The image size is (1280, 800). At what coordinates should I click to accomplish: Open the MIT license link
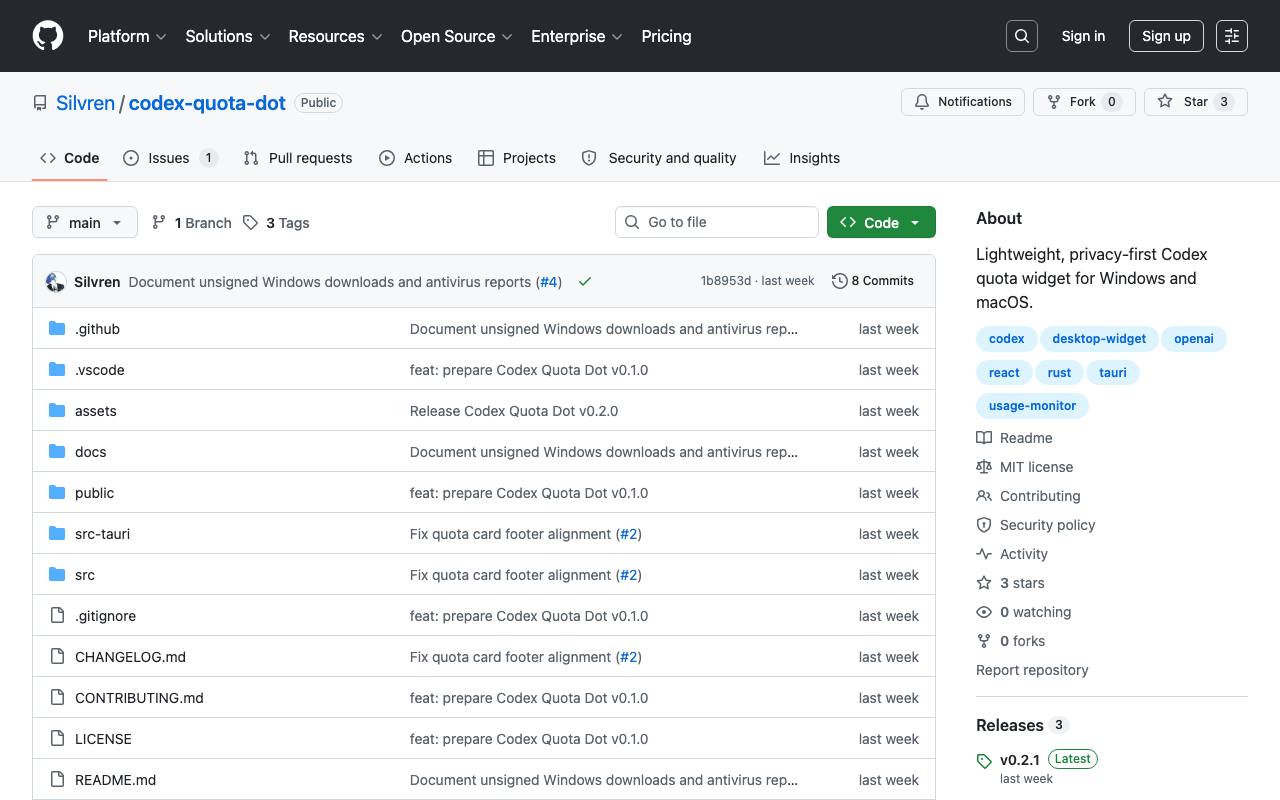pyautogui.click(x=1024, y=467)
